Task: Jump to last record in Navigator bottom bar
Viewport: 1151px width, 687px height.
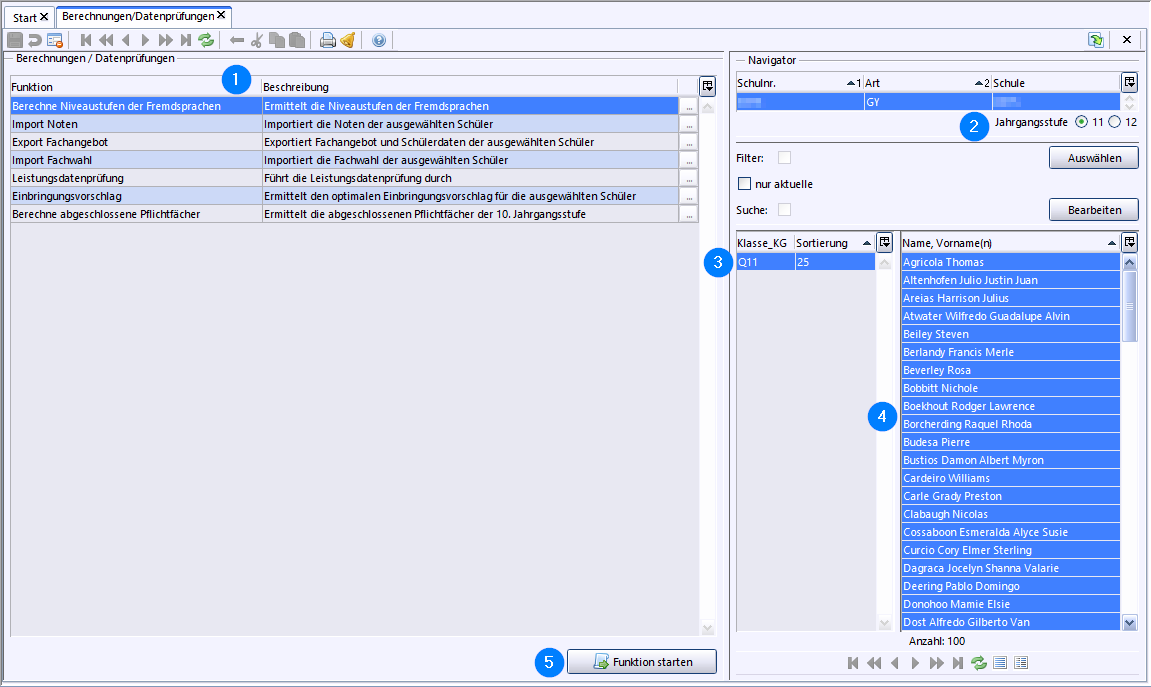Action: pyautogui.click(x=958, y=663)
